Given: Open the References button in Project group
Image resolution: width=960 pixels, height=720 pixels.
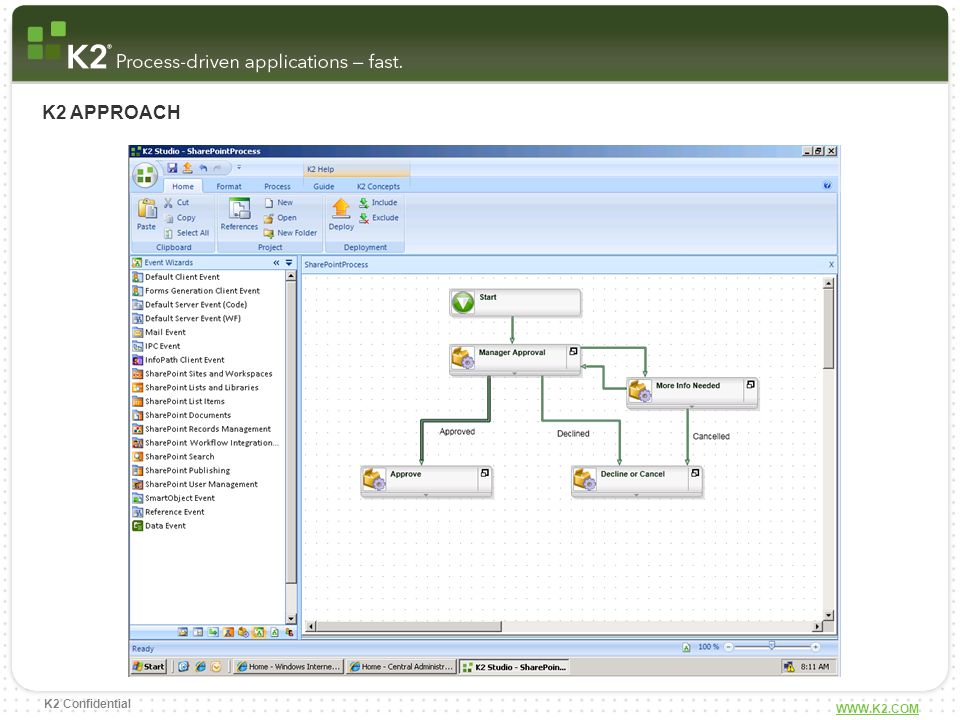Looking at the screenshot, I should (x=239, y=214).
